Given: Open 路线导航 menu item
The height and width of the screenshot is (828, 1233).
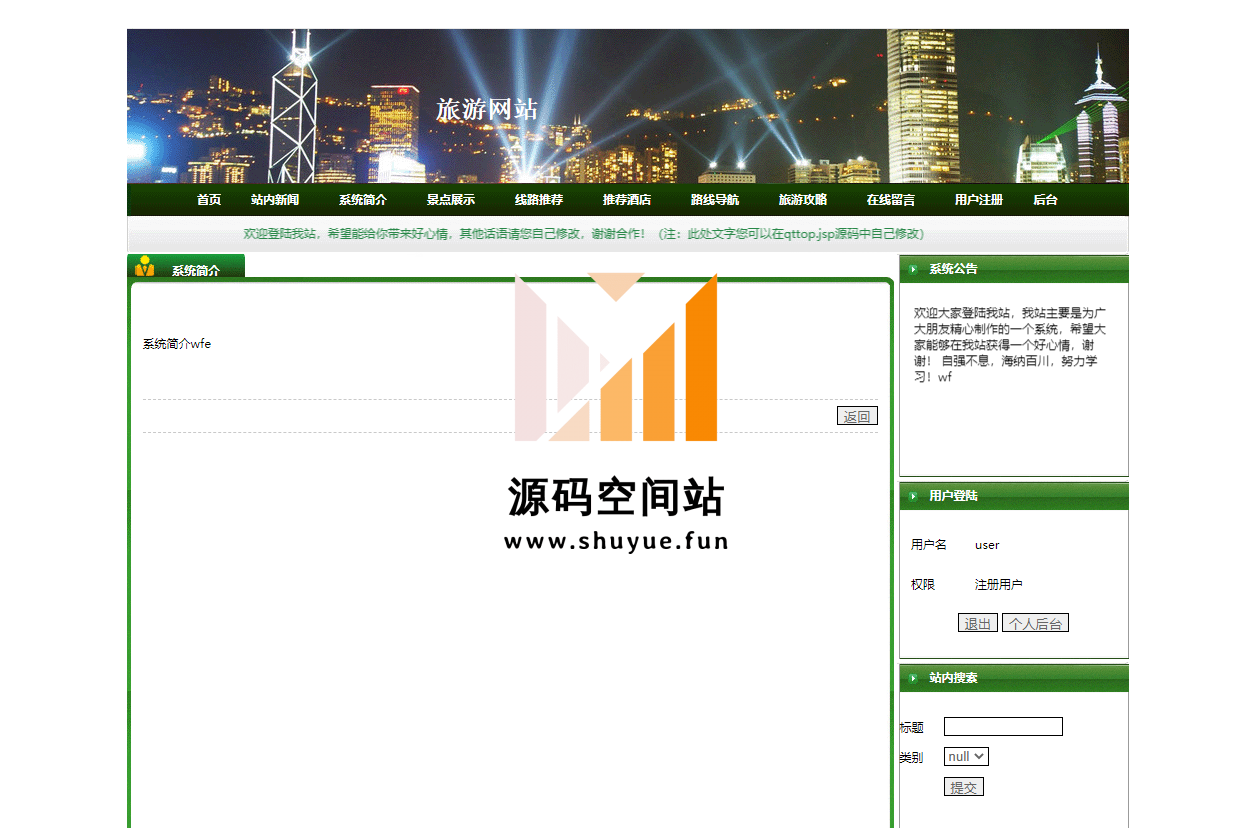Looking at the screenshot, I should pyautogui.click(x=715, y=200).
